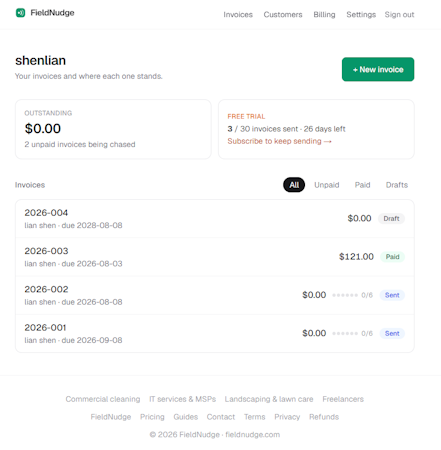This screenshot has height=450, width=441.
Task: Follow the Subscribe to keep sending link
Action: click(279, 141)
